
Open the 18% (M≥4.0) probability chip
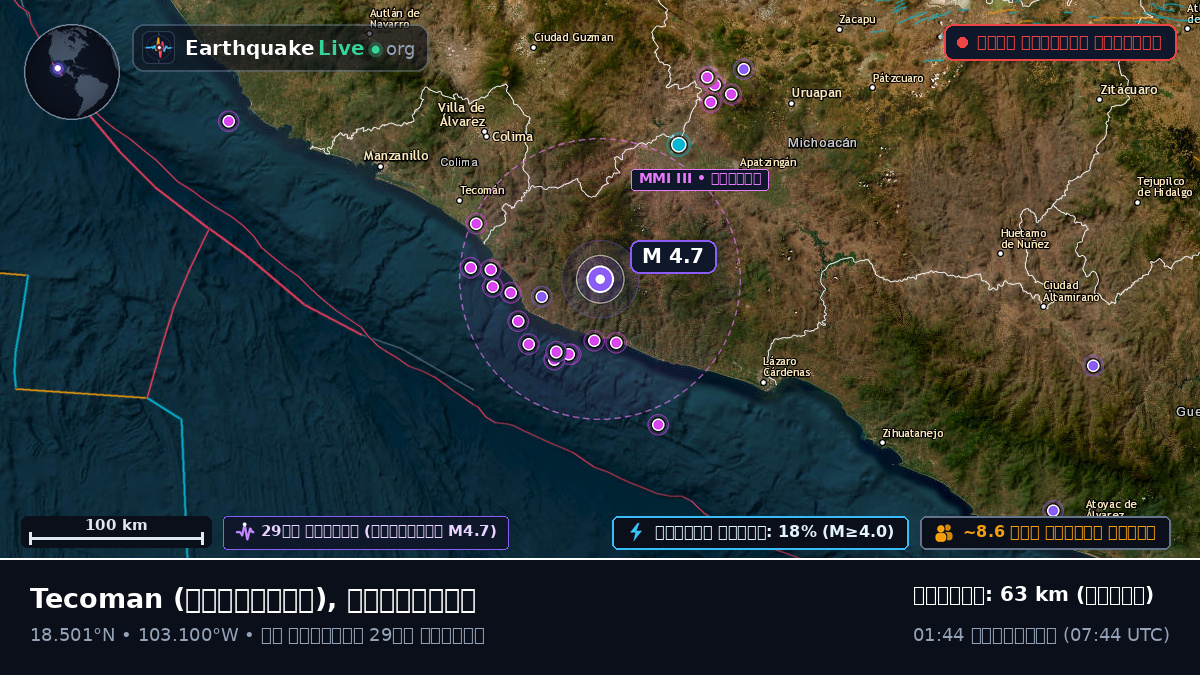coord(760,533)
